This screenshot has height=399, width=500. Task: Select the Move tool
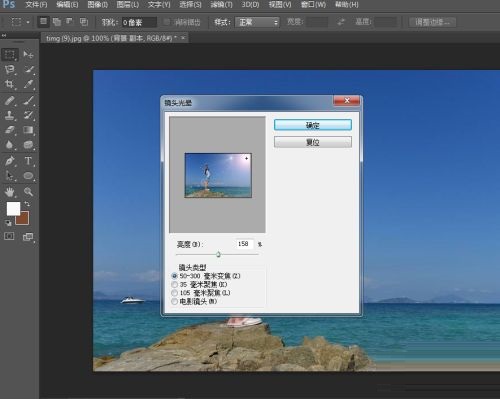28,54
